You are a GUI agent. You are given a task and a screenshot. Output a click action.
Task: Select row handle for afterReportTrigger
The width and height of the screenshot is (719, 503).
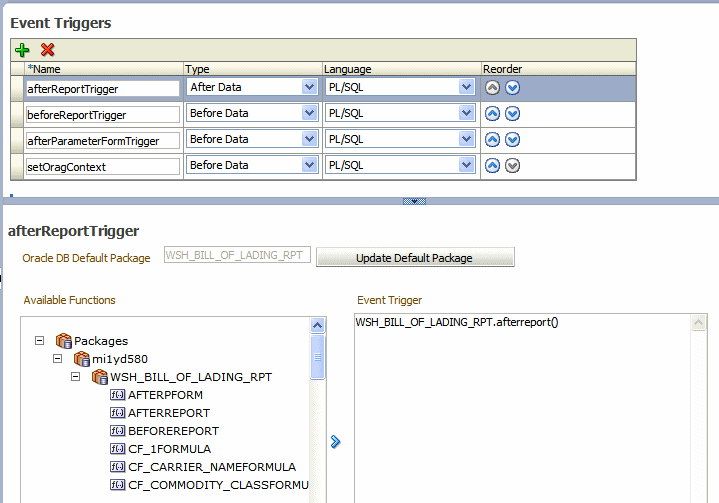pyautogui.click(x=17, y=88)
